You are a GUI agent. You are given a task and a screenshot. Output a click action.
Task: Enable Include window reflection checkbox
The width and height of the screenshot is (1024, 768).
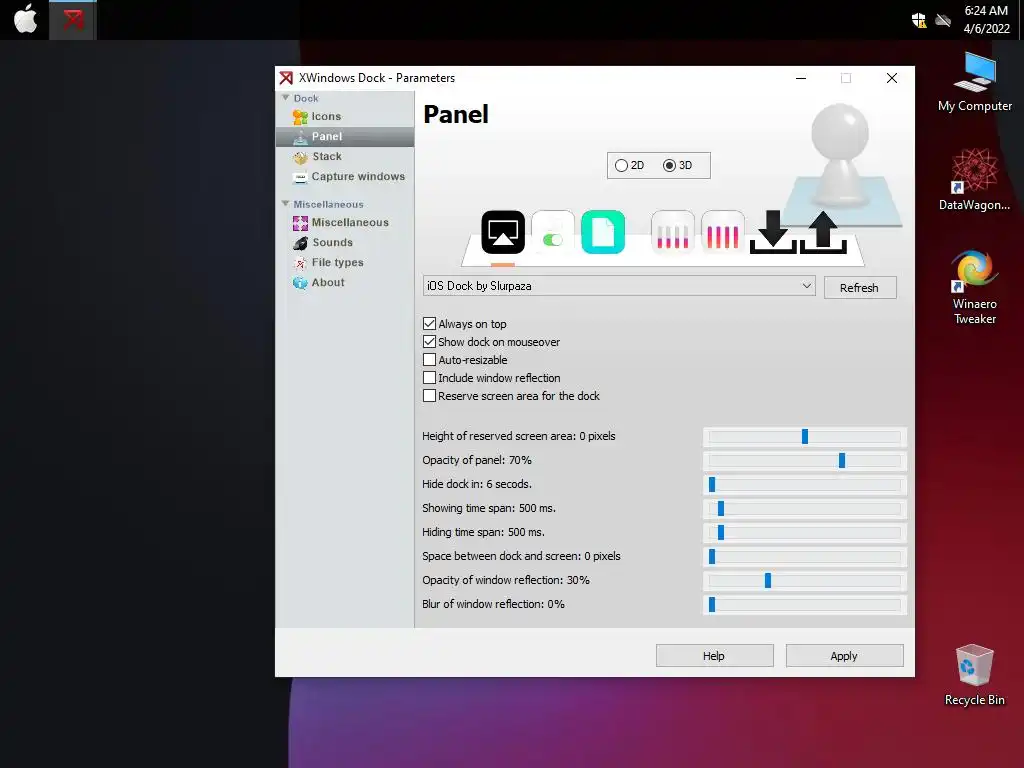(429, 377)
